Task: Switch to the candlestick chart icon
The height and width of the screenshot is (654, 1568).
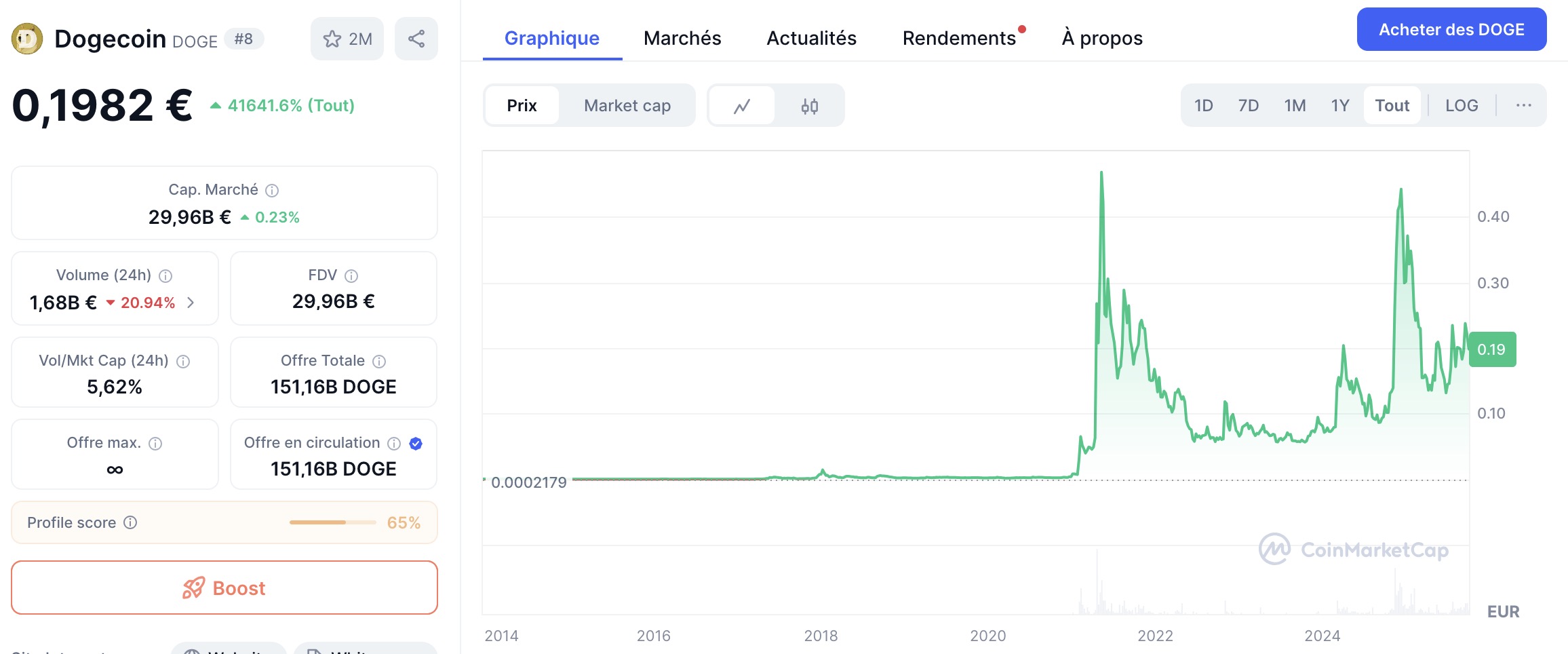Action: coord(809,106)
